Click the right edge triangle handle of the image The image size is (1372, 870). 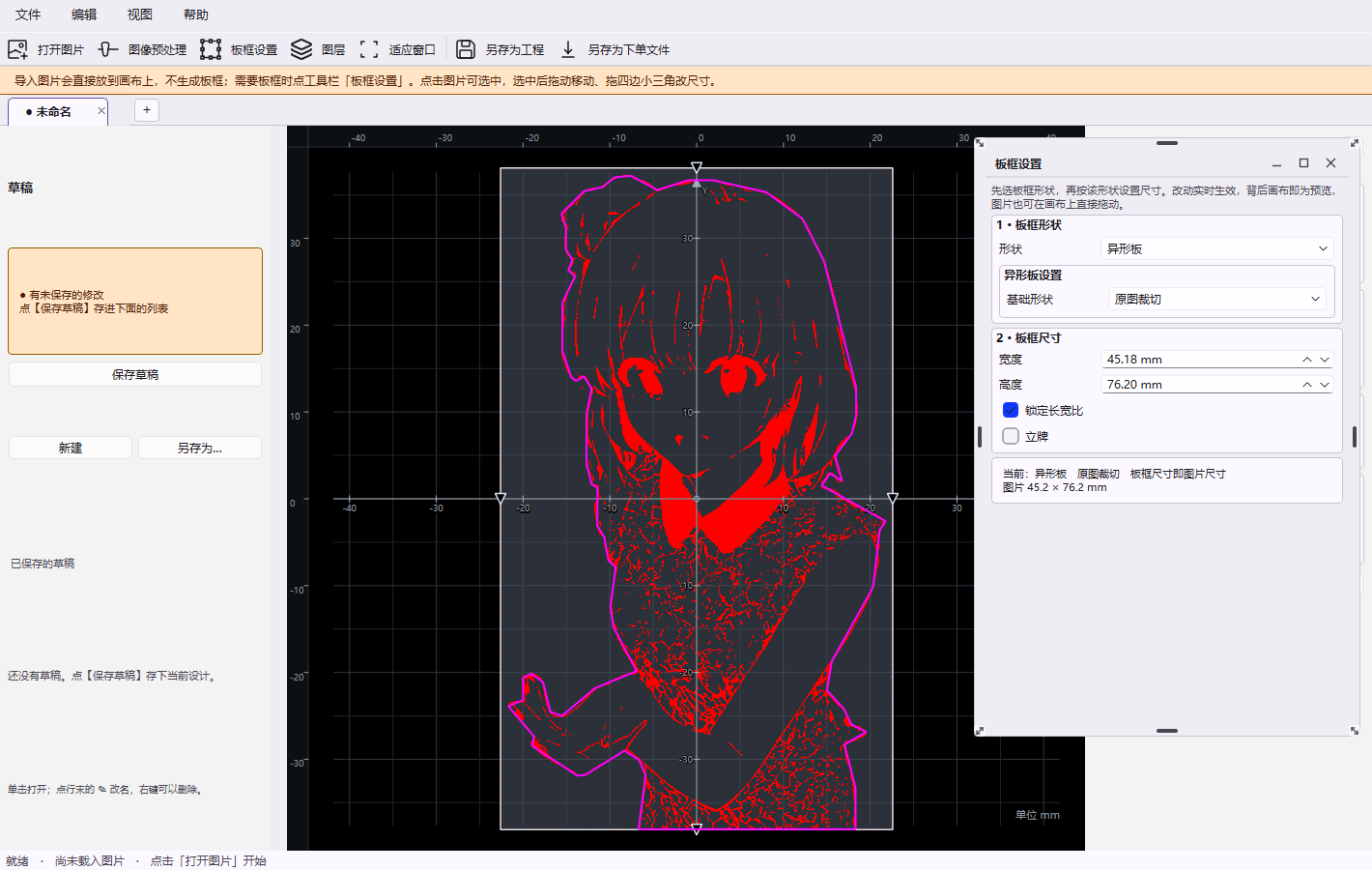(x=893, y=499)
